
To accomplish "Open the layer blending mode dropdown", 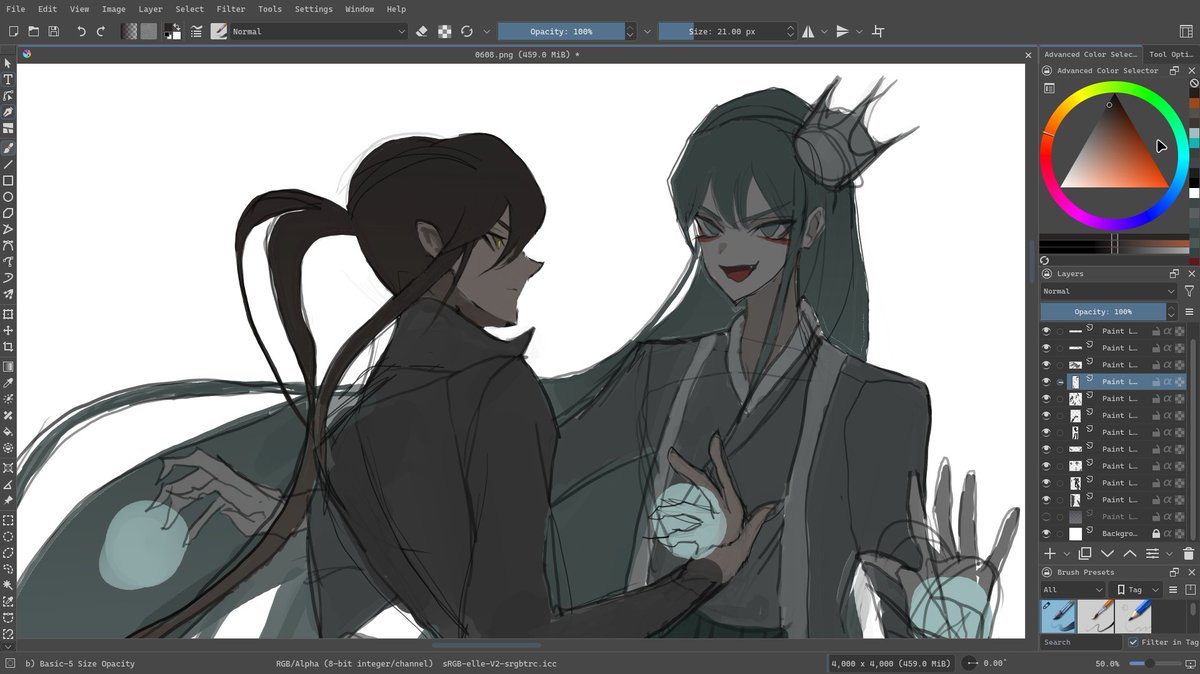I will [1108, 291].
